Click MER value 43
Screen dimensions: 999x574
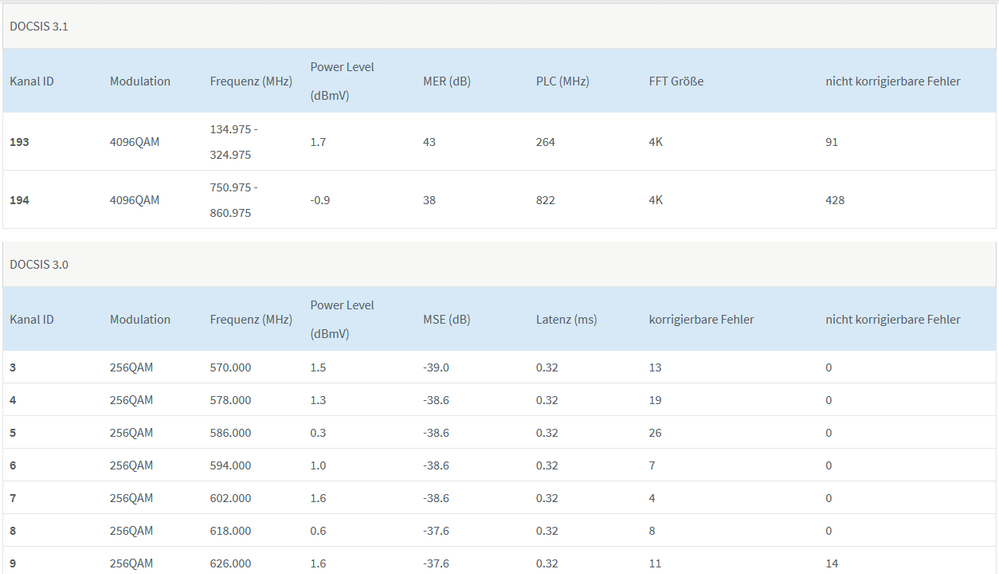pyautogui.click(x=429, y=142)
